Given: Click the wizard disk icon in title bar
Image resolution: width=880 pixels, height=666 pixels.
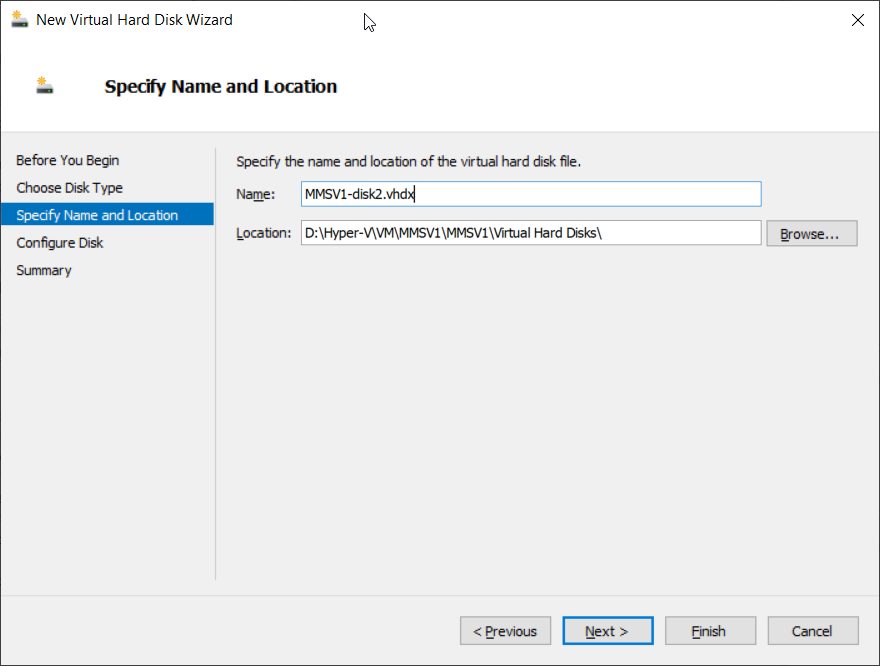Looking at the screenshot, I should (x=20, y=19).
